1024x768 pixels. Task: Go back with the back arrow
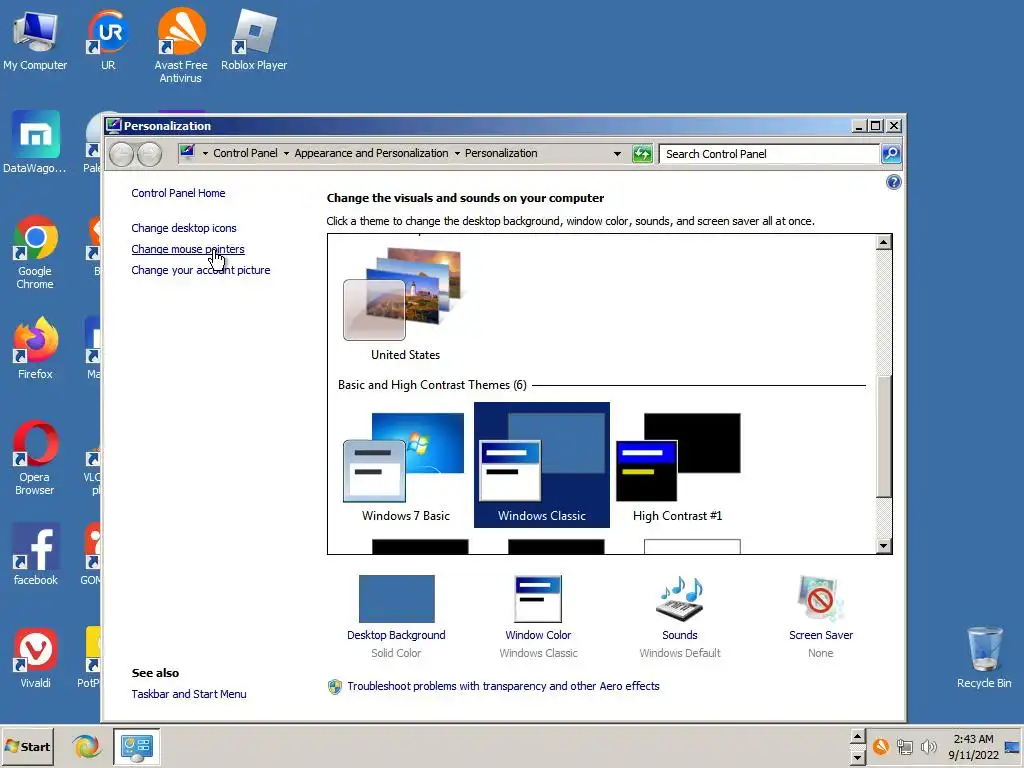click(121, 154)
